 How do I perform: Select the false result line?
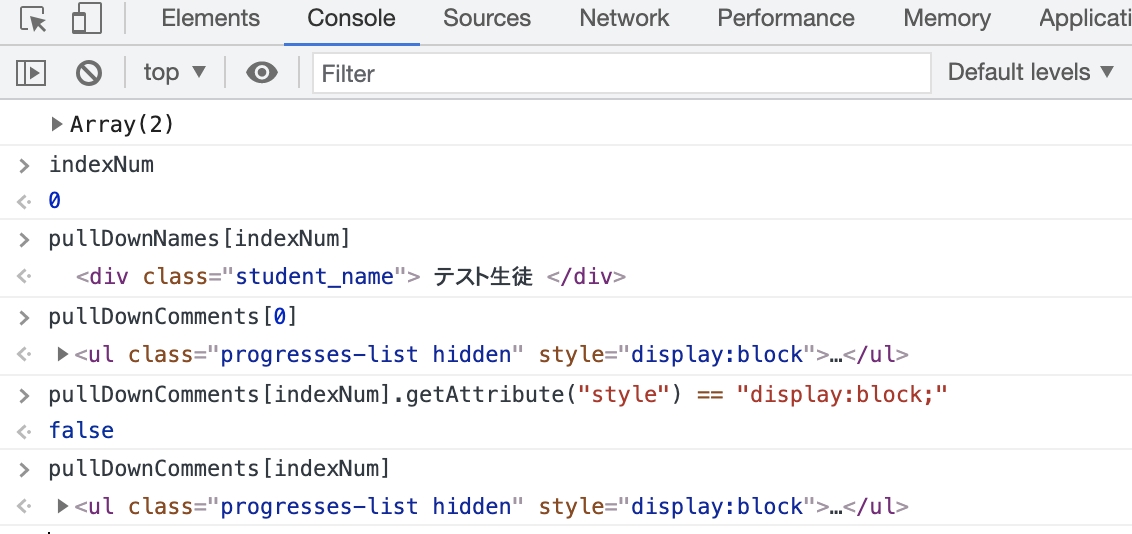tap(81, 431)
